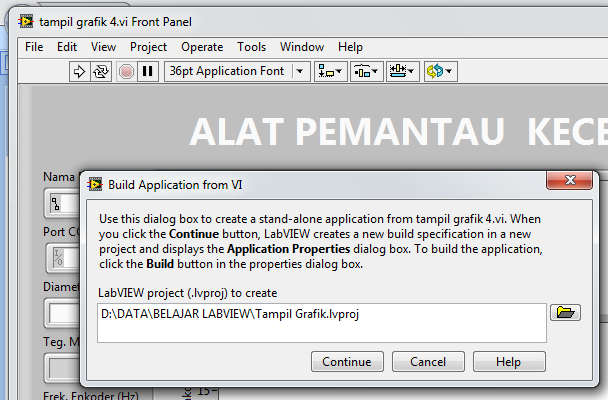Click the Pause toolbar button
The height and width of the screenshot is (400, 608).
click(148, 71)
